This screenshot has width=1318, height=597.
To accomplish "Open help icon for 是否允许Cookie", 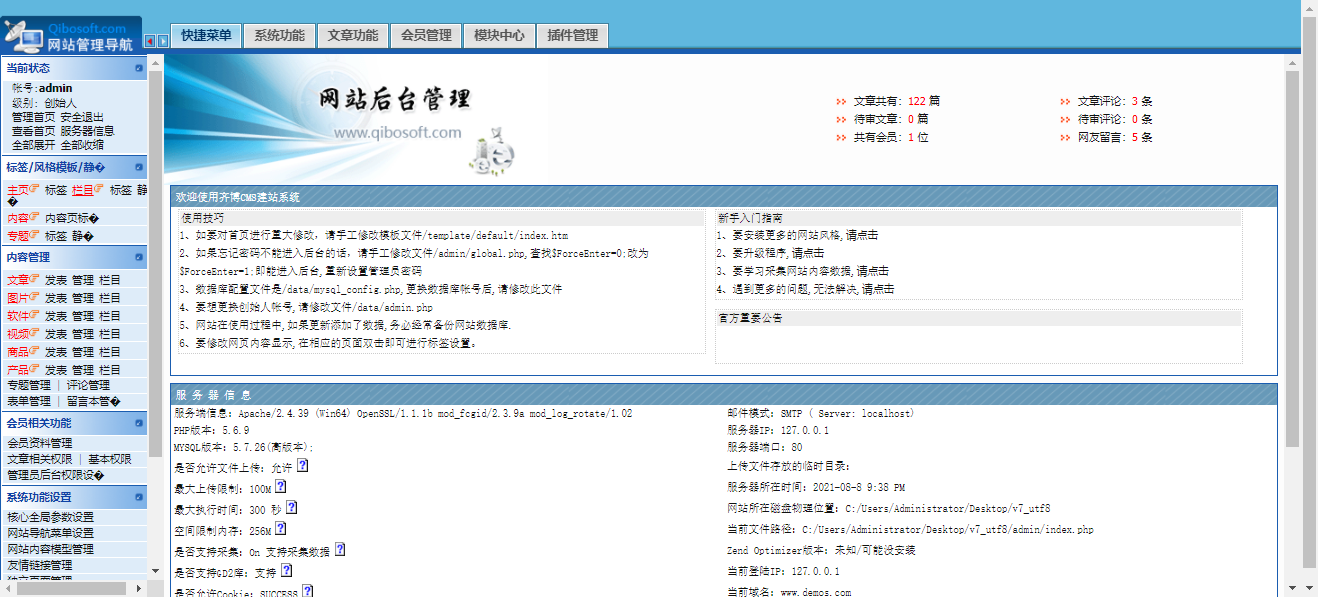I will [x=308, y=591].
